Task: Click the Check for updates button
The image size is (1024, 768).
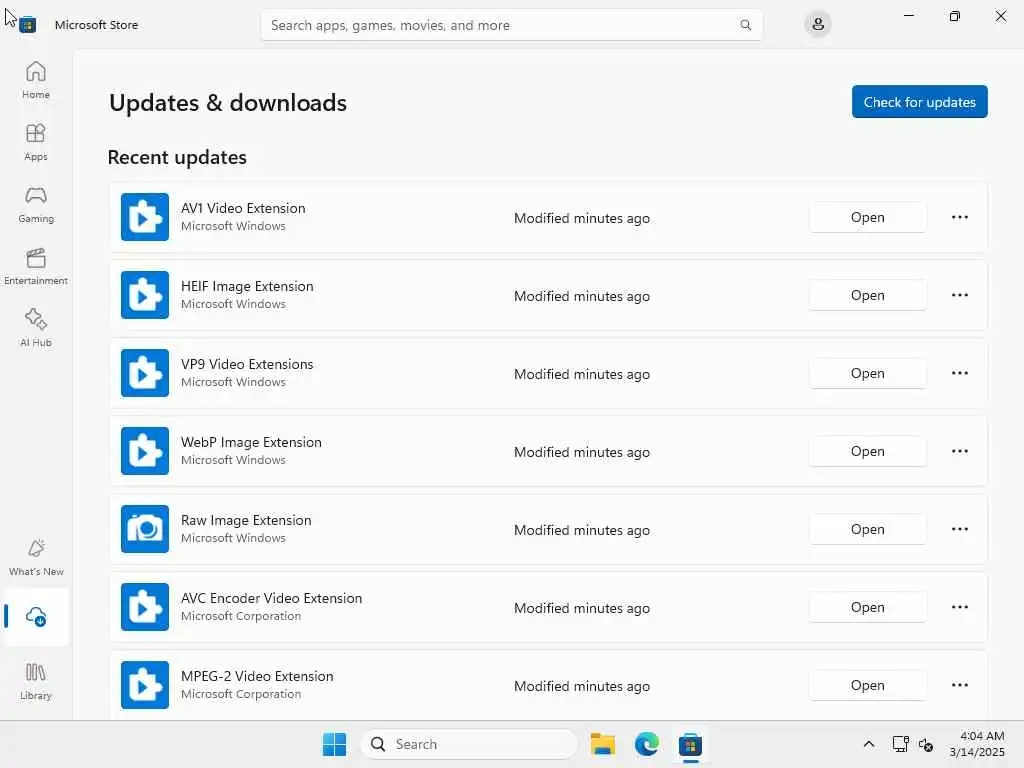Action: pos(920,102)
